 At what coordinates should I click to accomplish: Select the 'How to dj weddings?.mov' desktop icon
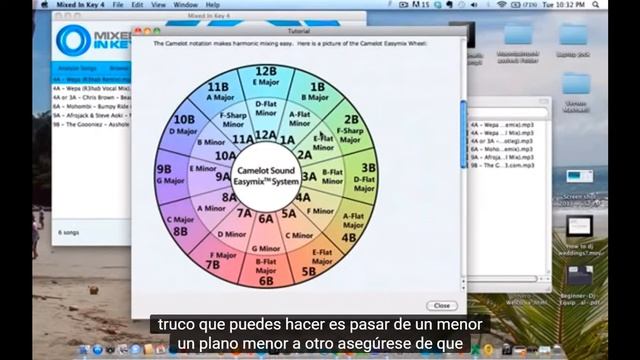[x=580, y=227]
